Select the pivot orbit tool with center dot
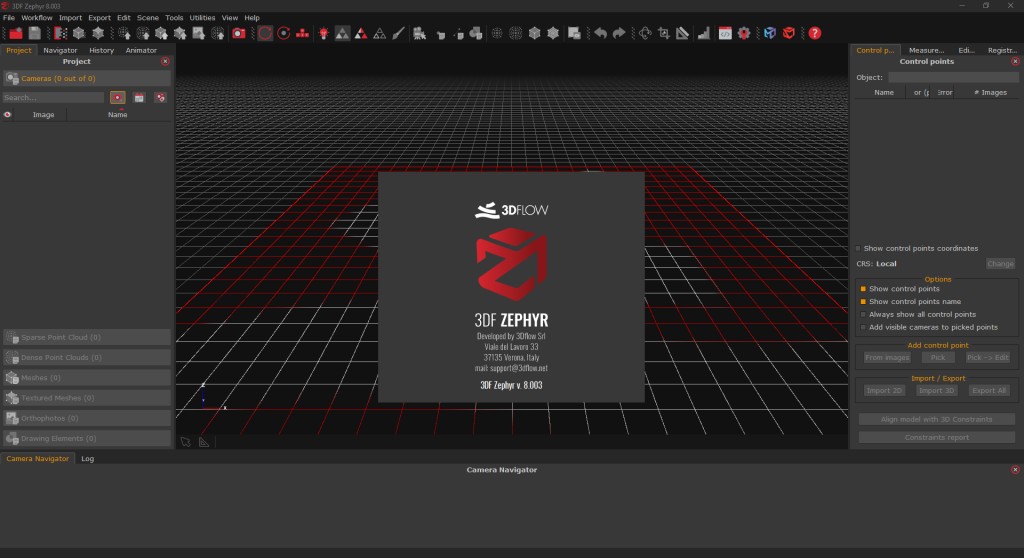Screen dimensions: 1024x558 pyautogui.click(x=283, y=33)
